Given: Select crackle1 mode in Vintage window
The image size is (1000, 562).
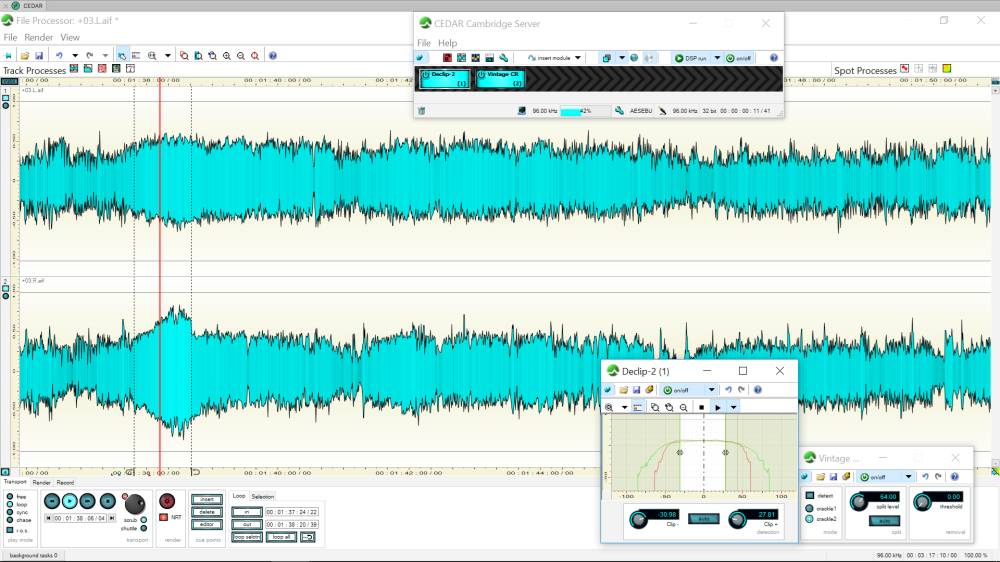Looking at the screenshot, I should point(809,508).
